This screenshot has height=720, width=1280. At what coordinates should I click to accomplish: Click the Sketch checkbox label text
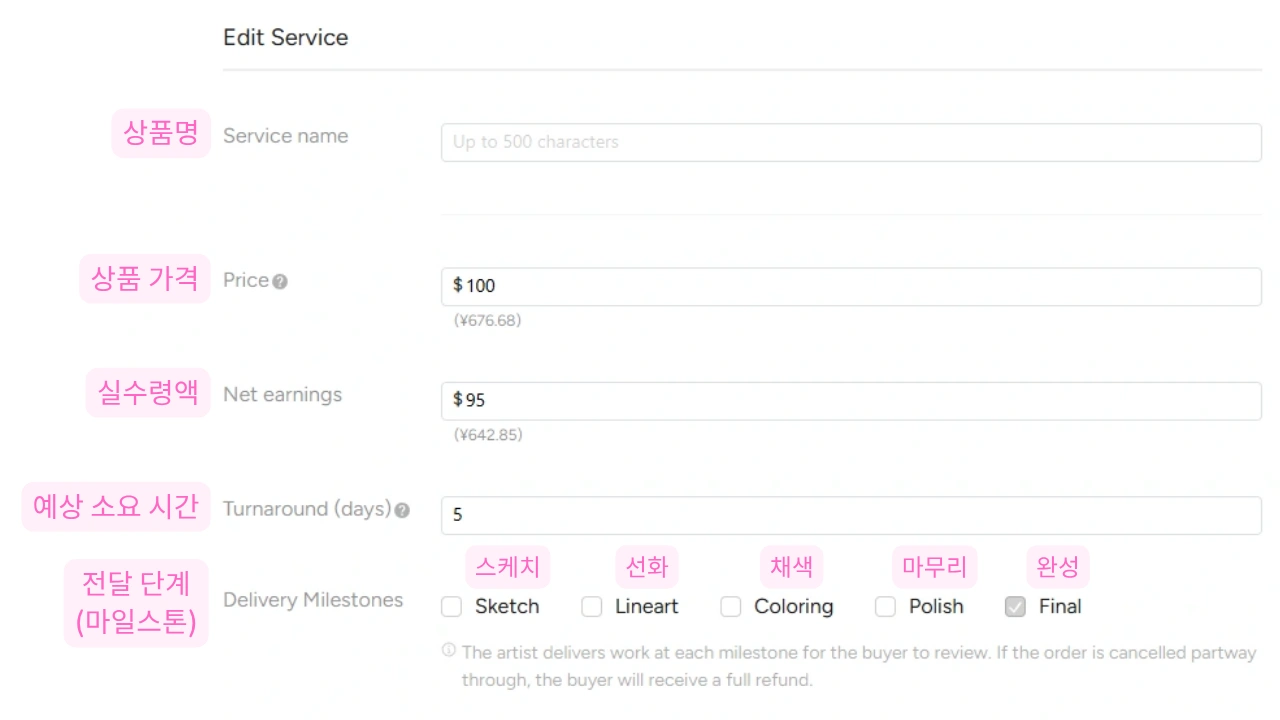click(507, 606)
